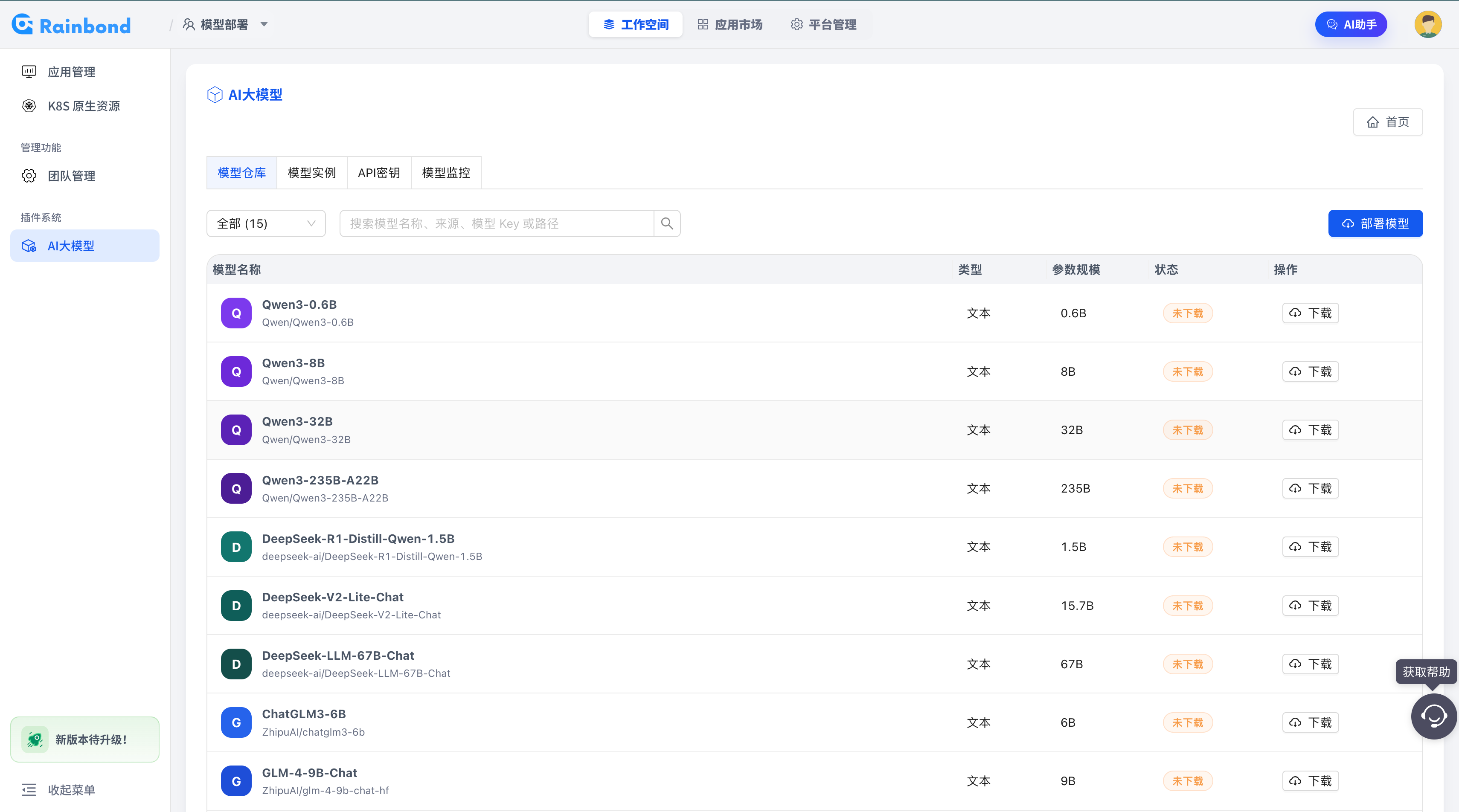Click Qwen3-32B model Q icon
Image resolution: width=1459 pixels, height=812 pixels.
pos(236,430)
